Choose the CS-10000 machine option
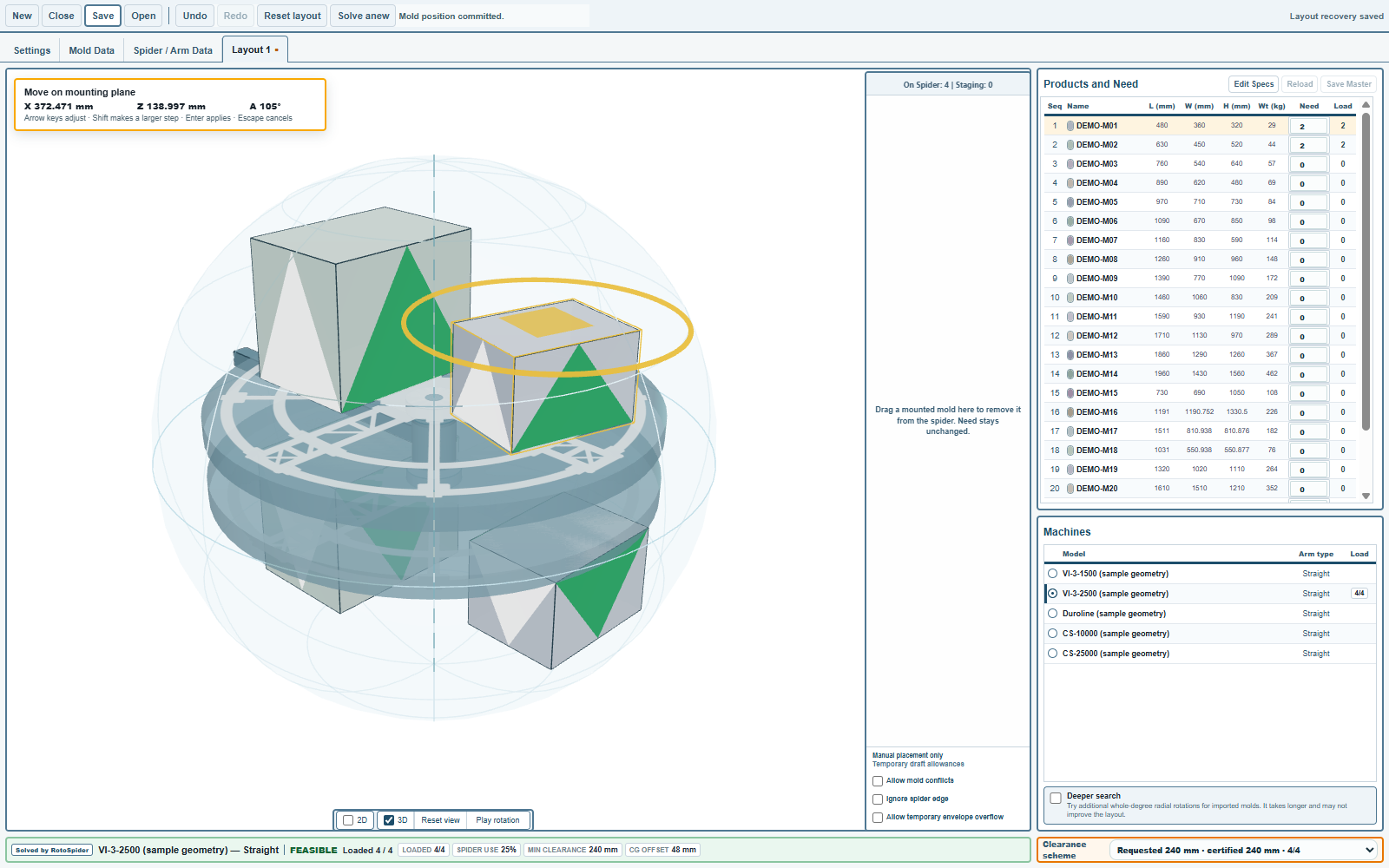The height and width of the screenshot is (868, 1389). [x=1053, y=634]
